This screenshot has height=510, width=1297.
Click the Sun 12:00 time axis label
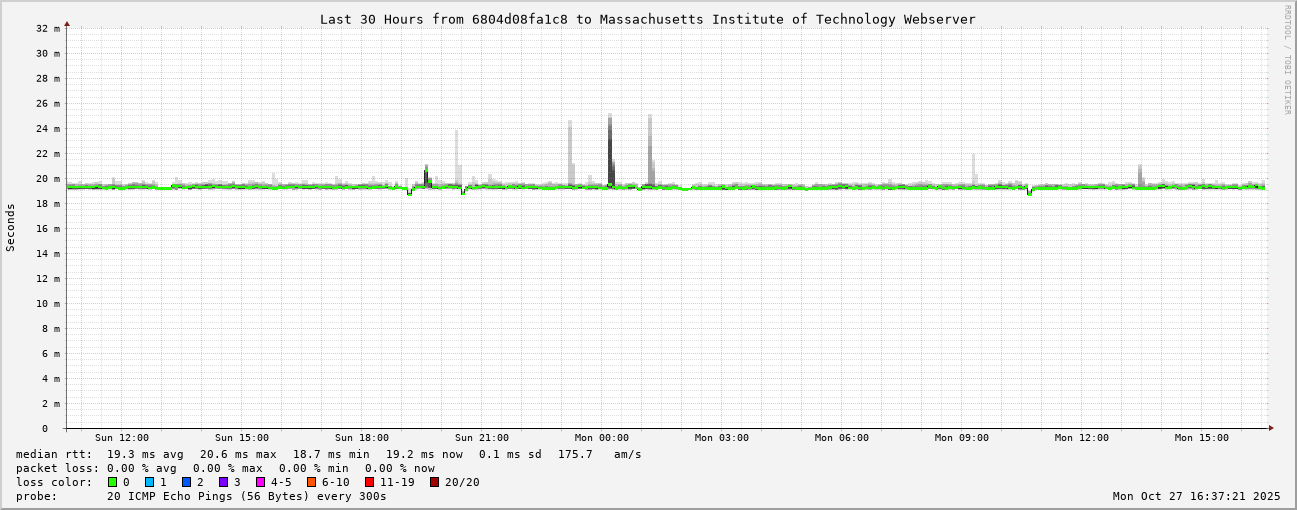[122, 438]
